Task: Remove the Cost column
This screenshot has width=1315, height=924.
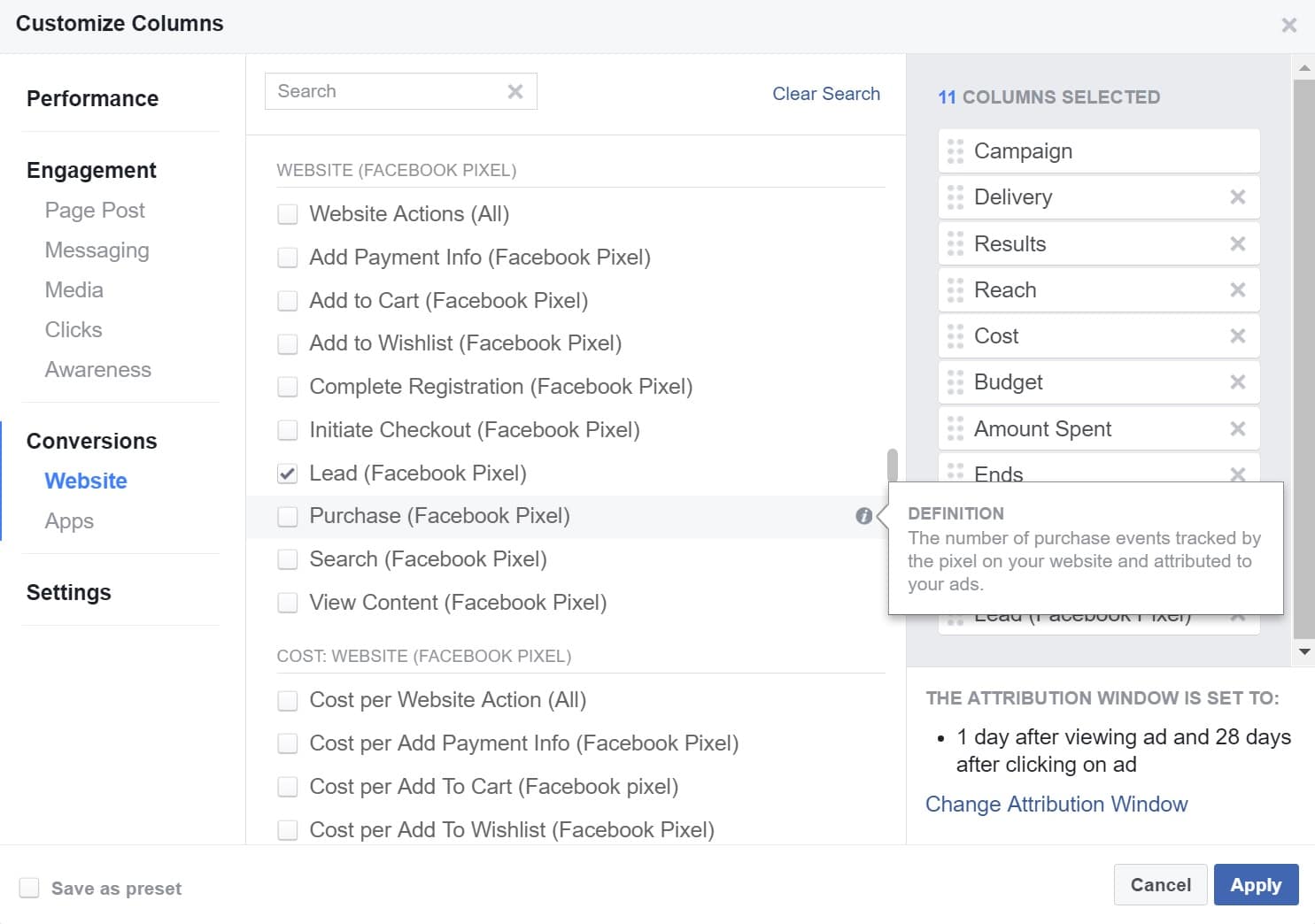Action: pyautogui.click(x=1237, y=335)
